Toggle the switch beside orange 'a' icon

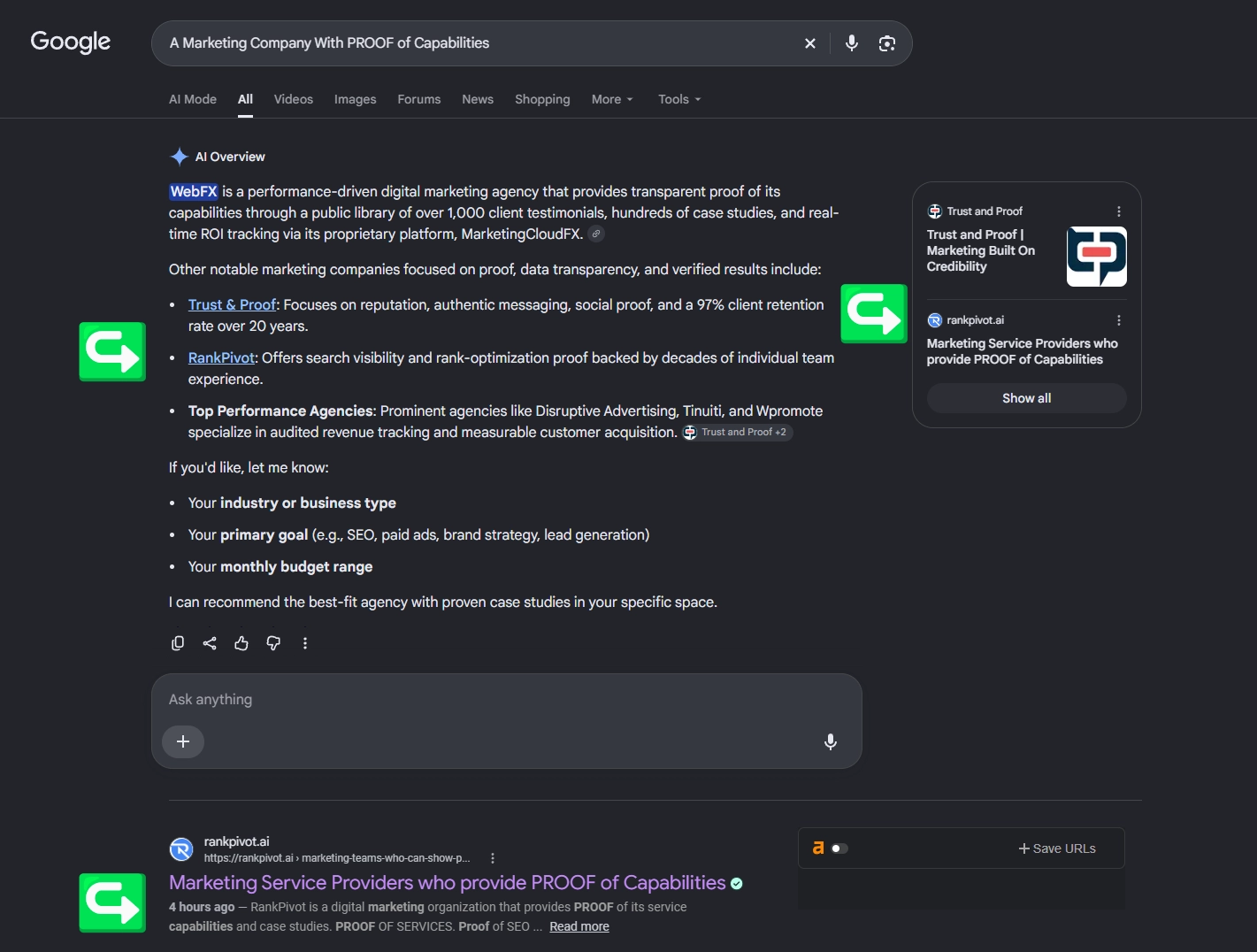coord(839,848)
